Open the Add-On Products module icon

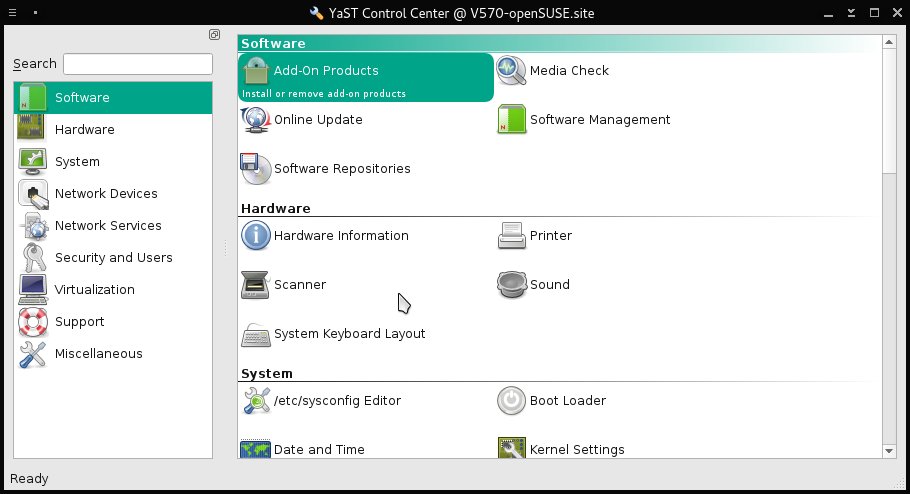[255, 71]
